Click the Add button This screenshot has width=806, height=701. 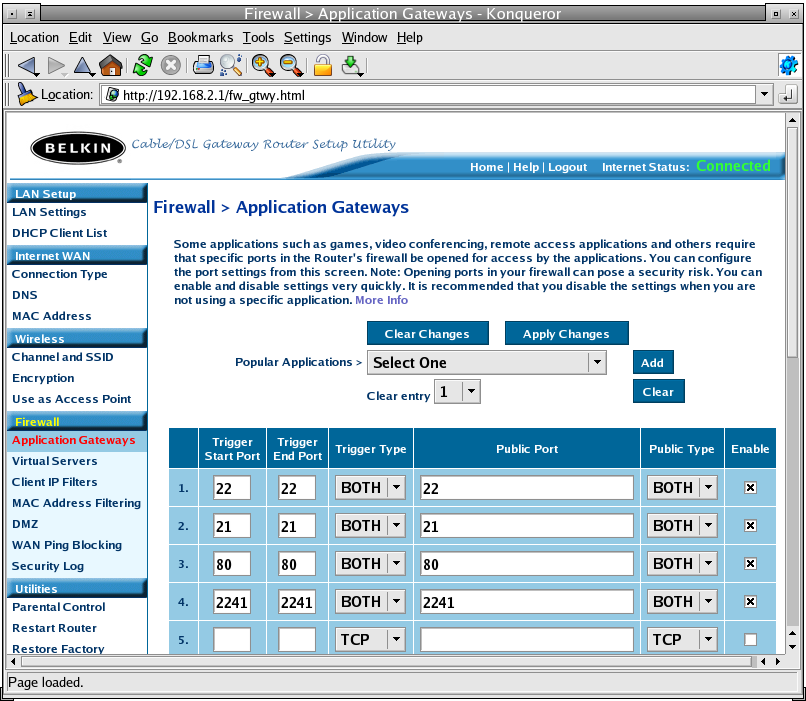point(652,362)
